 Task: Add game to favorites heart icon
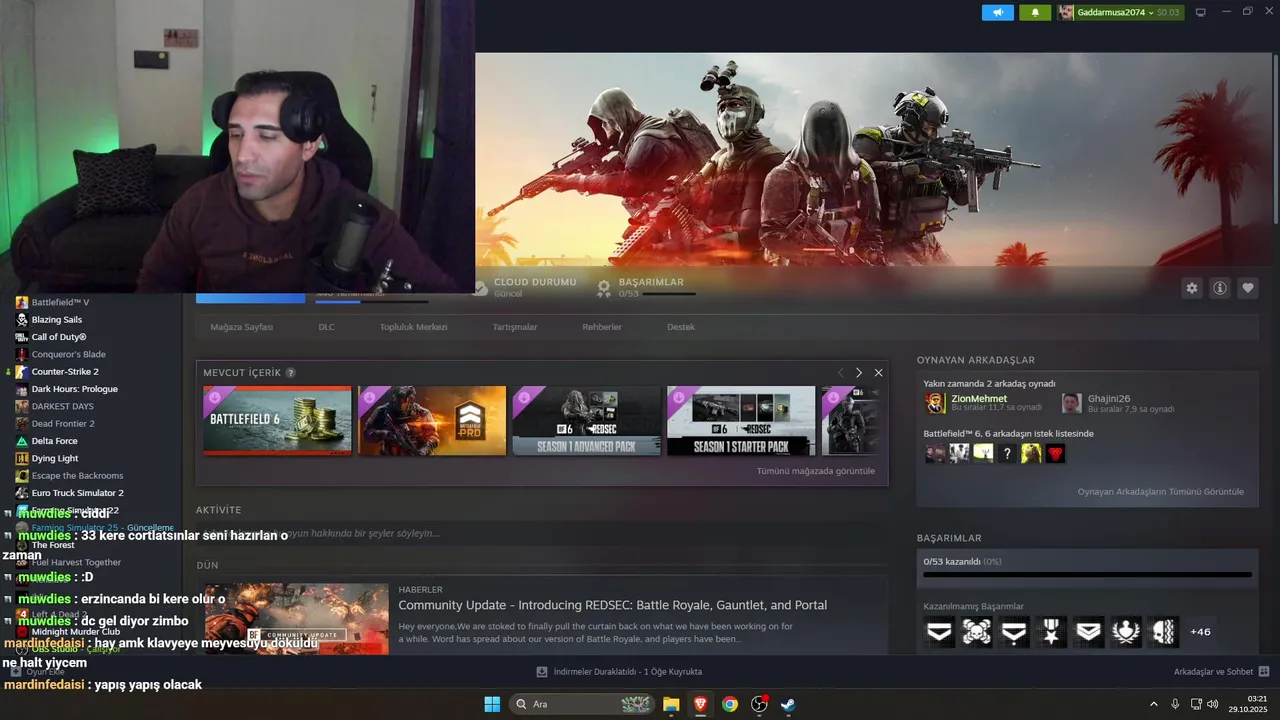pyautogui.click(x=1248, y=288)
